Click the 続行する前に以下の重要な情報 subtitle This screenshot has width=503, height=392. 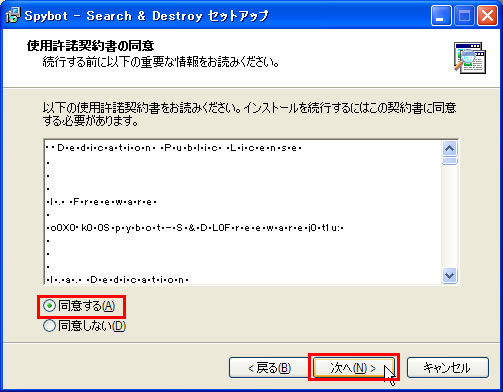click(161, 62)
